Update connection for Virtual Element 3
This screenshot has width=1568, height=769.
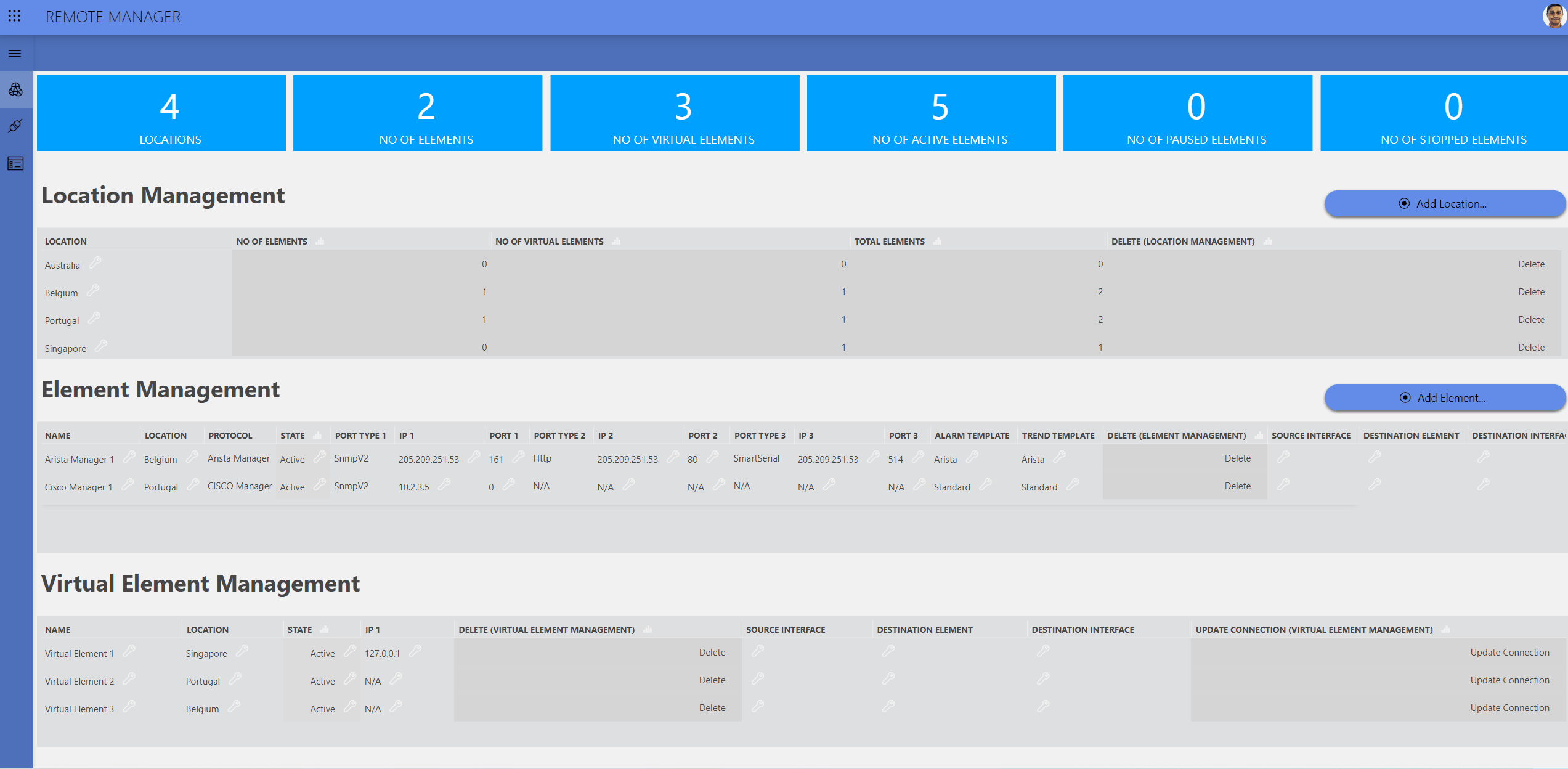(x=1509, y=708)
